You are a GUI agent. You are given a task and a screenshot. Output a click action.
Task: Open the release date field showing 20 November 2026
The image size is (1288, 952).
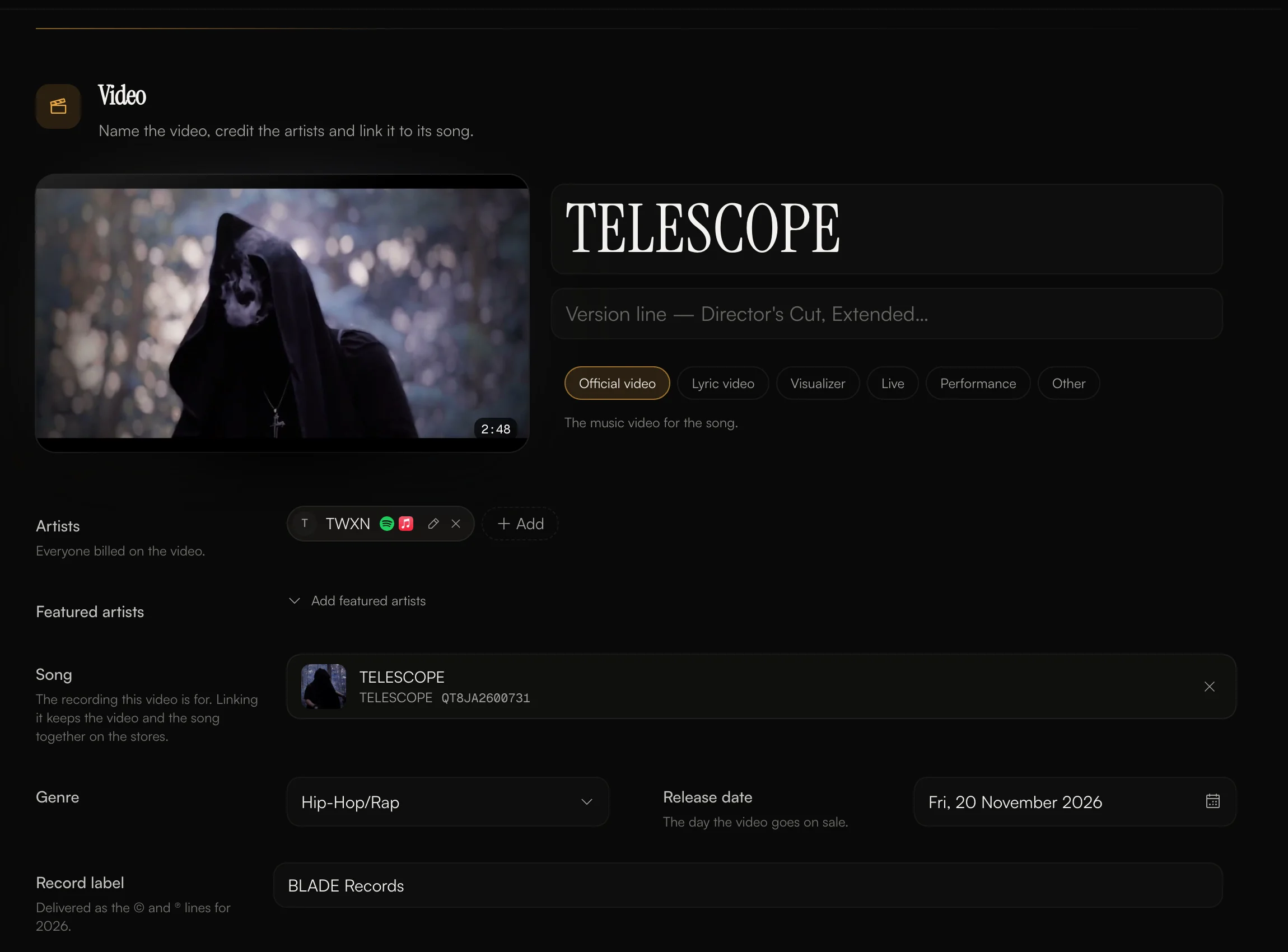tap(1075, 801)
